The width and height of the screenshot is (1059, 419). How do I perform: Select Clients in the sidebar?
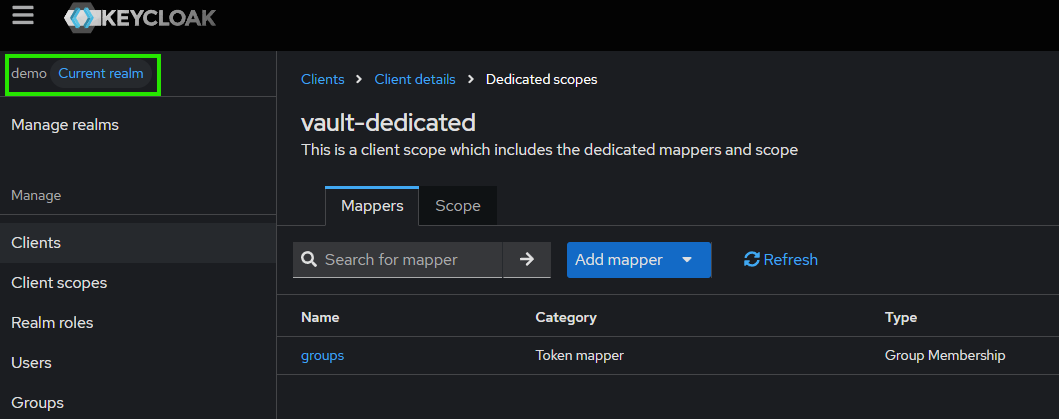click(36, 243)
